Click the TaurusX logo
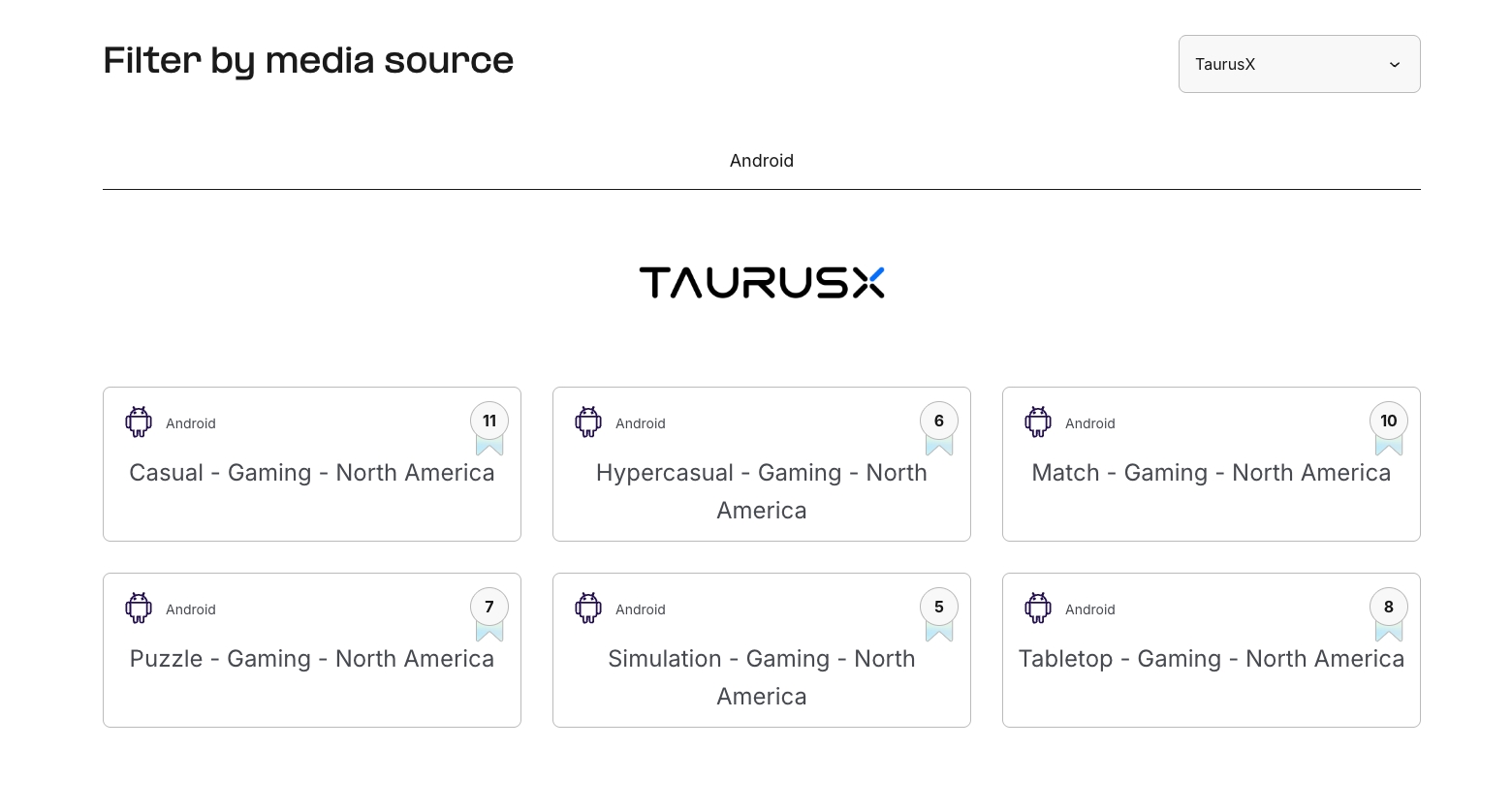 (761, 282)
